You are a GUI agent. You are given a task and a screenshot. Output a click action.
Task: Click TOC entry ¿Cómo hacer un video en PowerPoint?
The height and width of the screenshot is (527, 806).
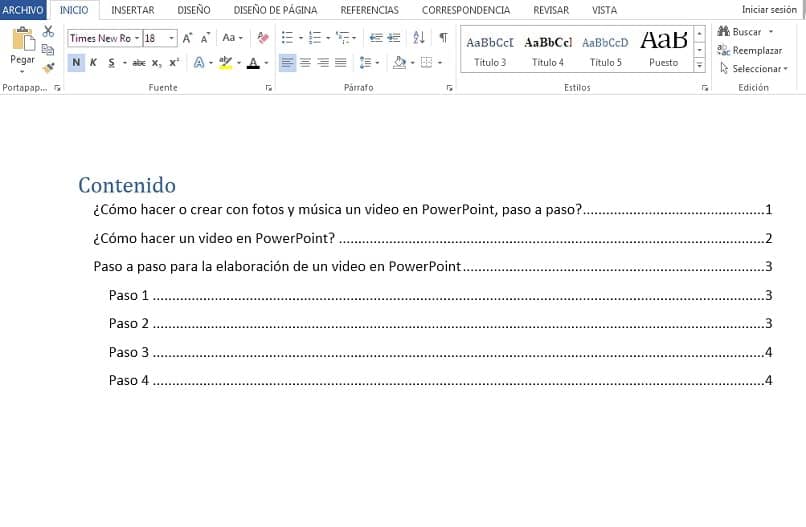[x=432, y=239]
